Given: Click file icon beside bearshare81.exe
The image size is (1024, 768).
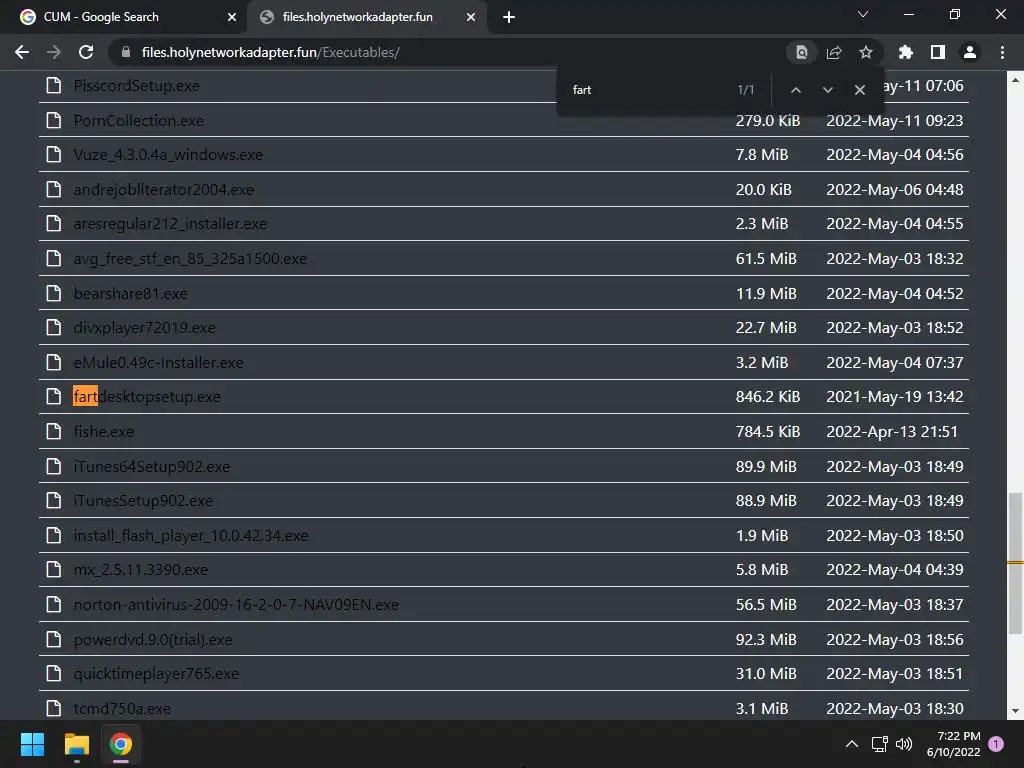Looking at the screenshot, I should pyautogui.click(x=54, y=293).
